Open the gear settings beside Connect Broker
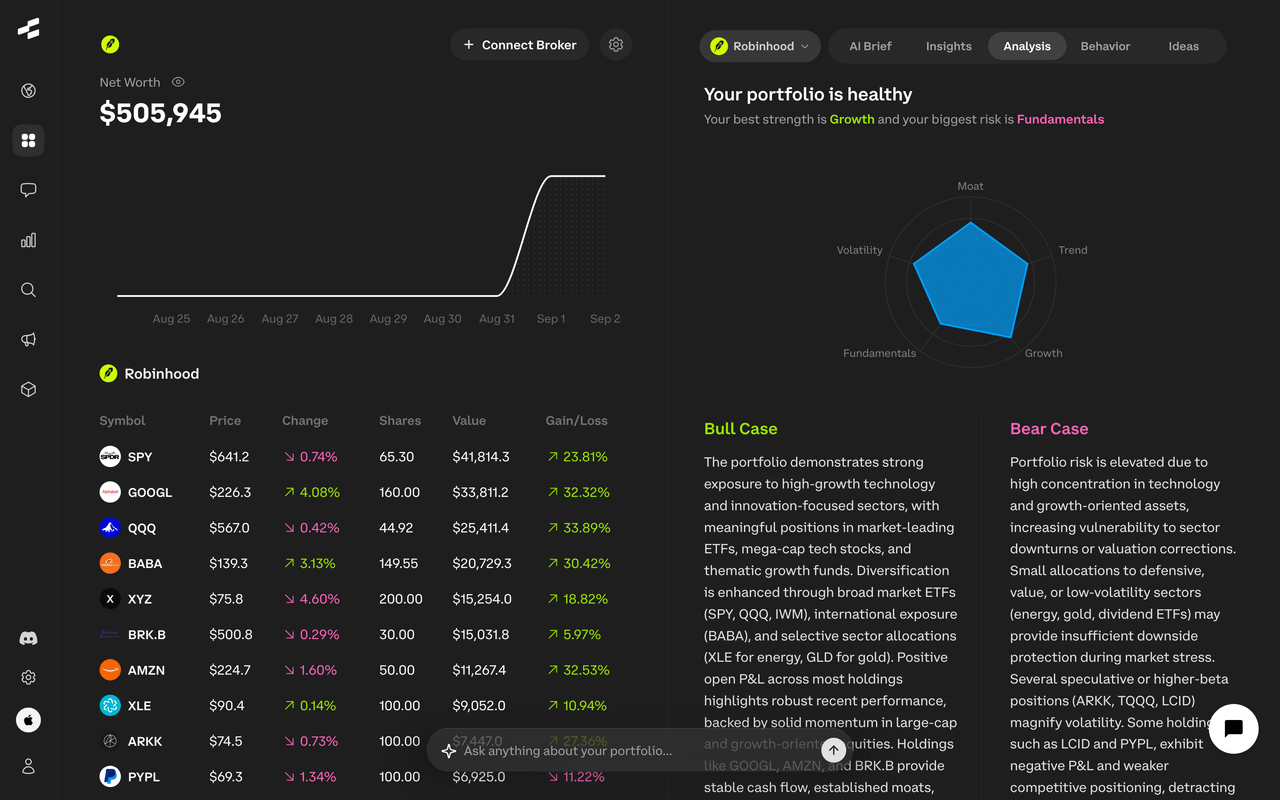 (x=616, y=45)
